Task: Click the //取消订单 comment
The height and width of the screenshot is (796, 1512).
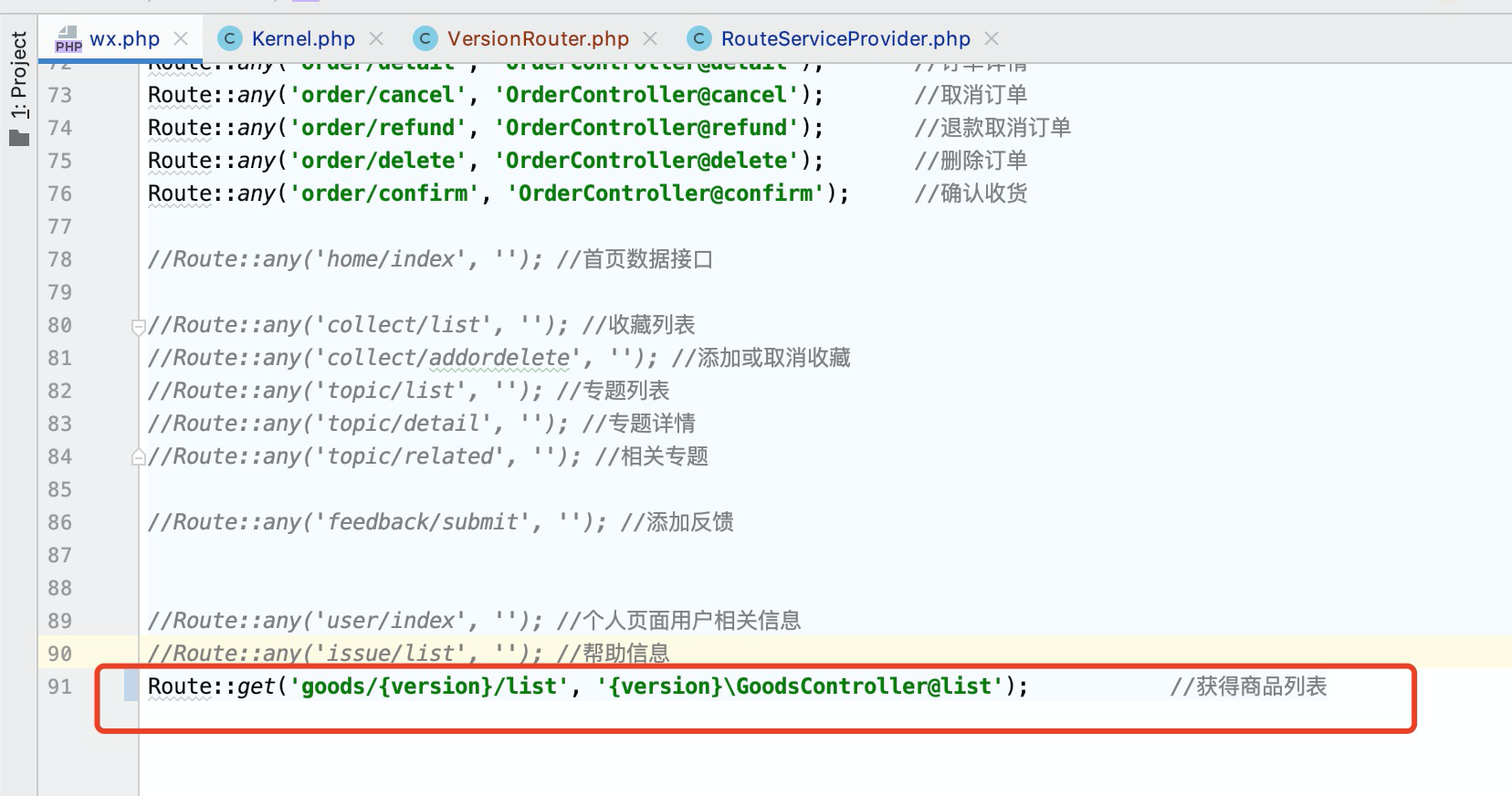Action: [971, 95]
